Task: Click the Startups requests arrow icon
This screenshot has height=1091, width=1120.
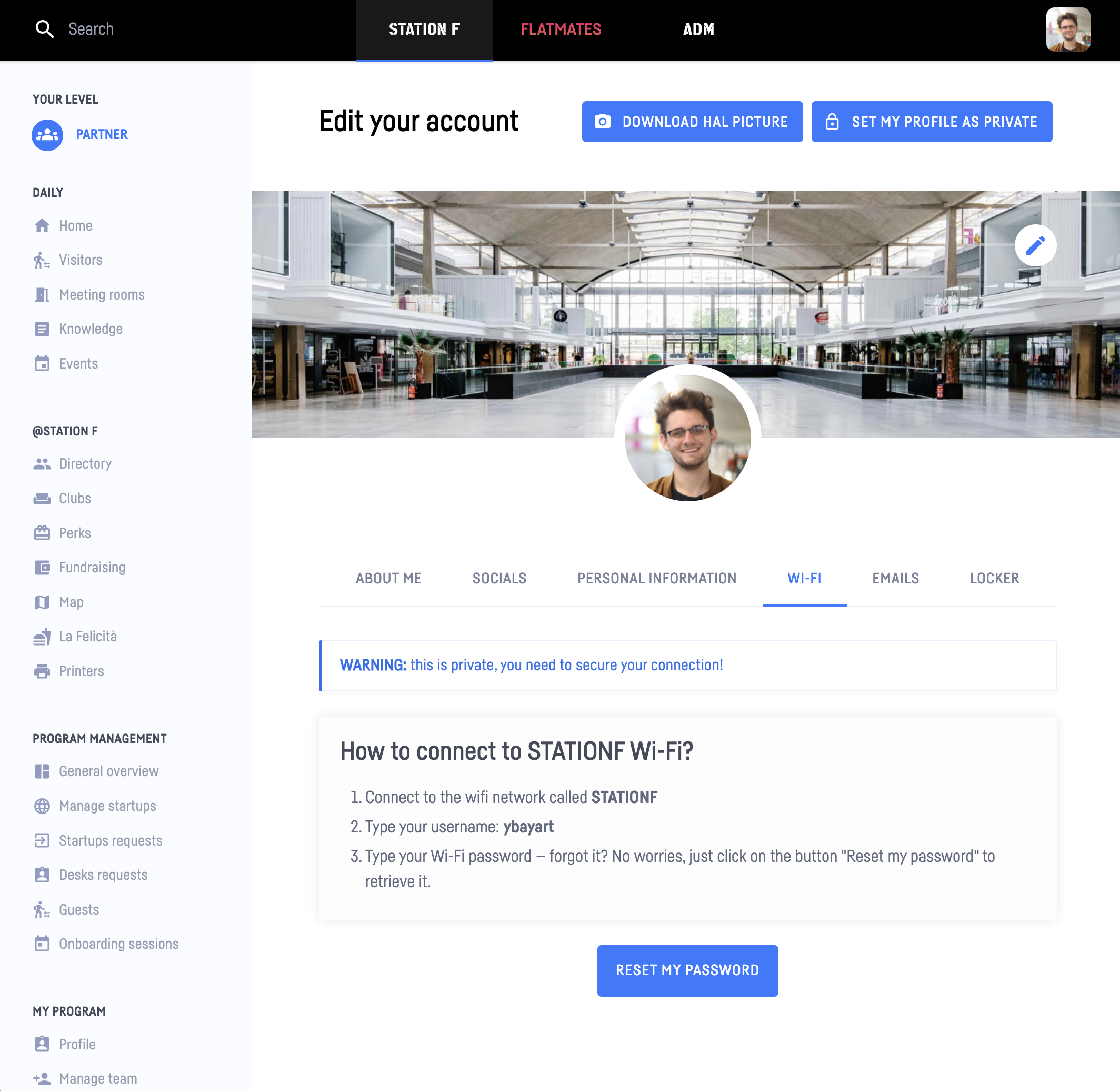Action: 42,840
